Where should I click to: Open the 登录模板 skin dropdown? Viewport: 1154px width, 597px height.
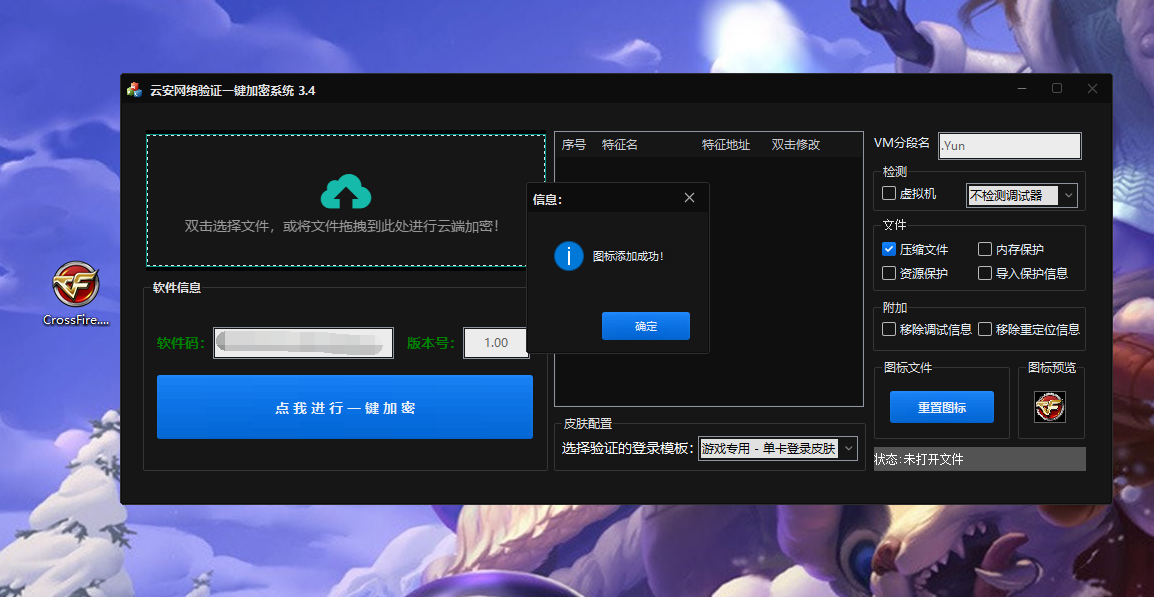(778, 448)
